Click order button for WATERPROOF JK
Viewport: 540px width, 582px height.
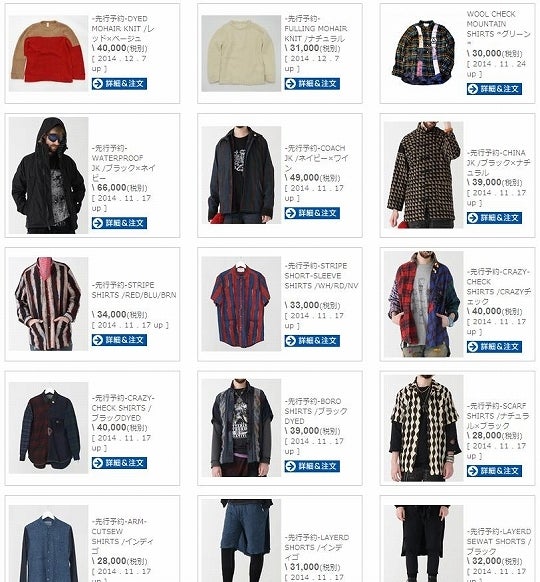pos(119,223)
